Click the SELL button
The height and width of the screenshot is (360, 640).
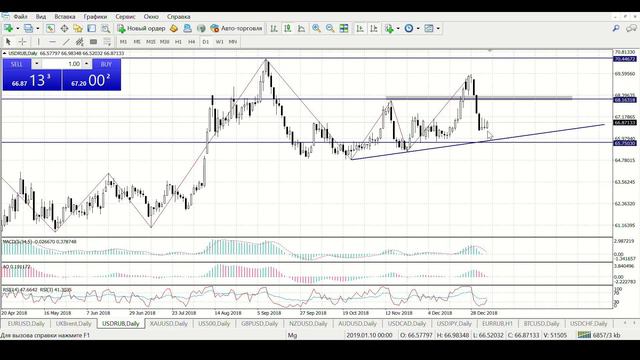click(x=17, y=64)
